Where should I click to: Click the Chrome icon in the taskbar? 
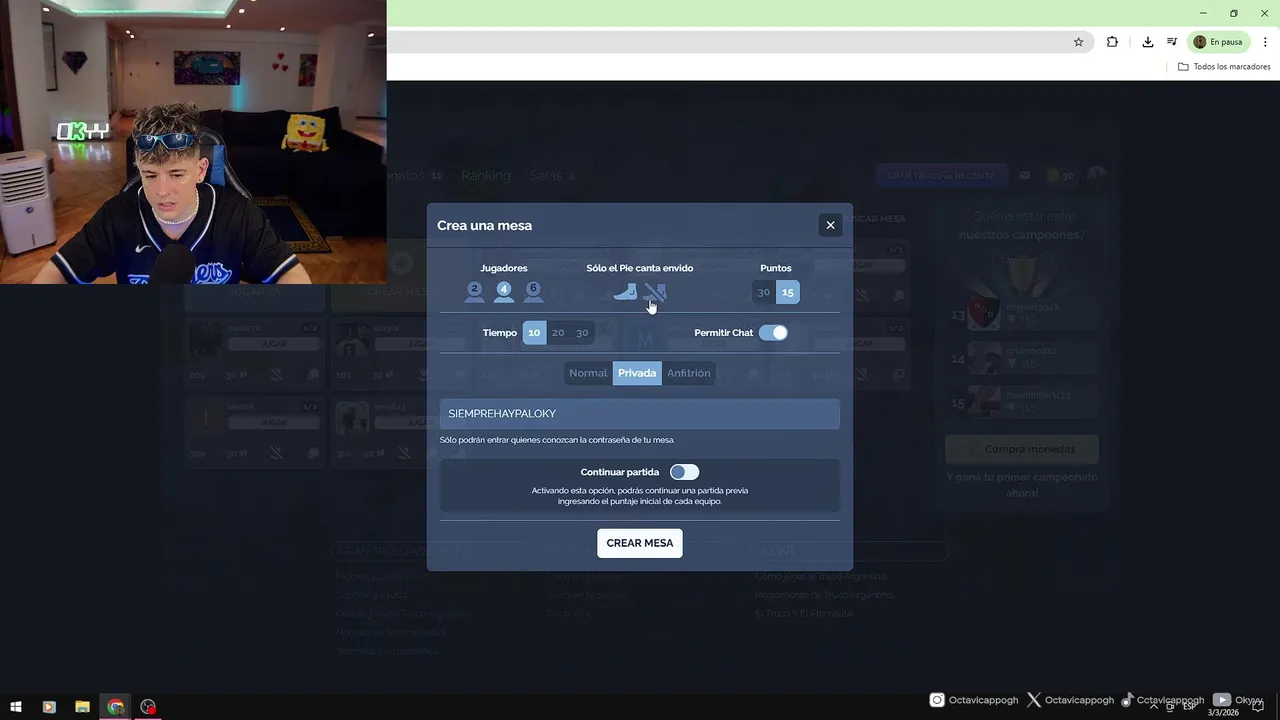tap(116, 707)
